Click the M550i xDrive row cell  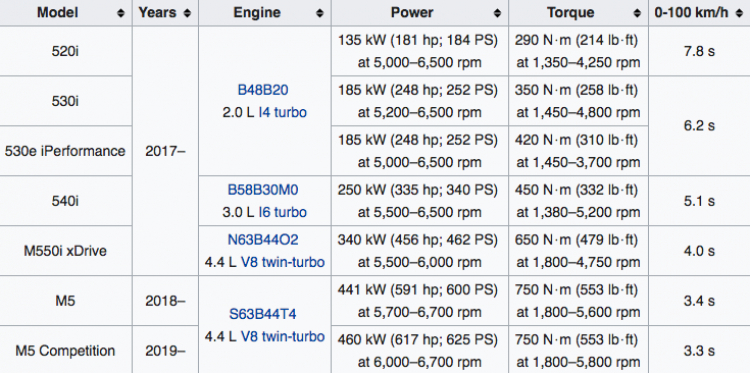click(x=66, y=251)
